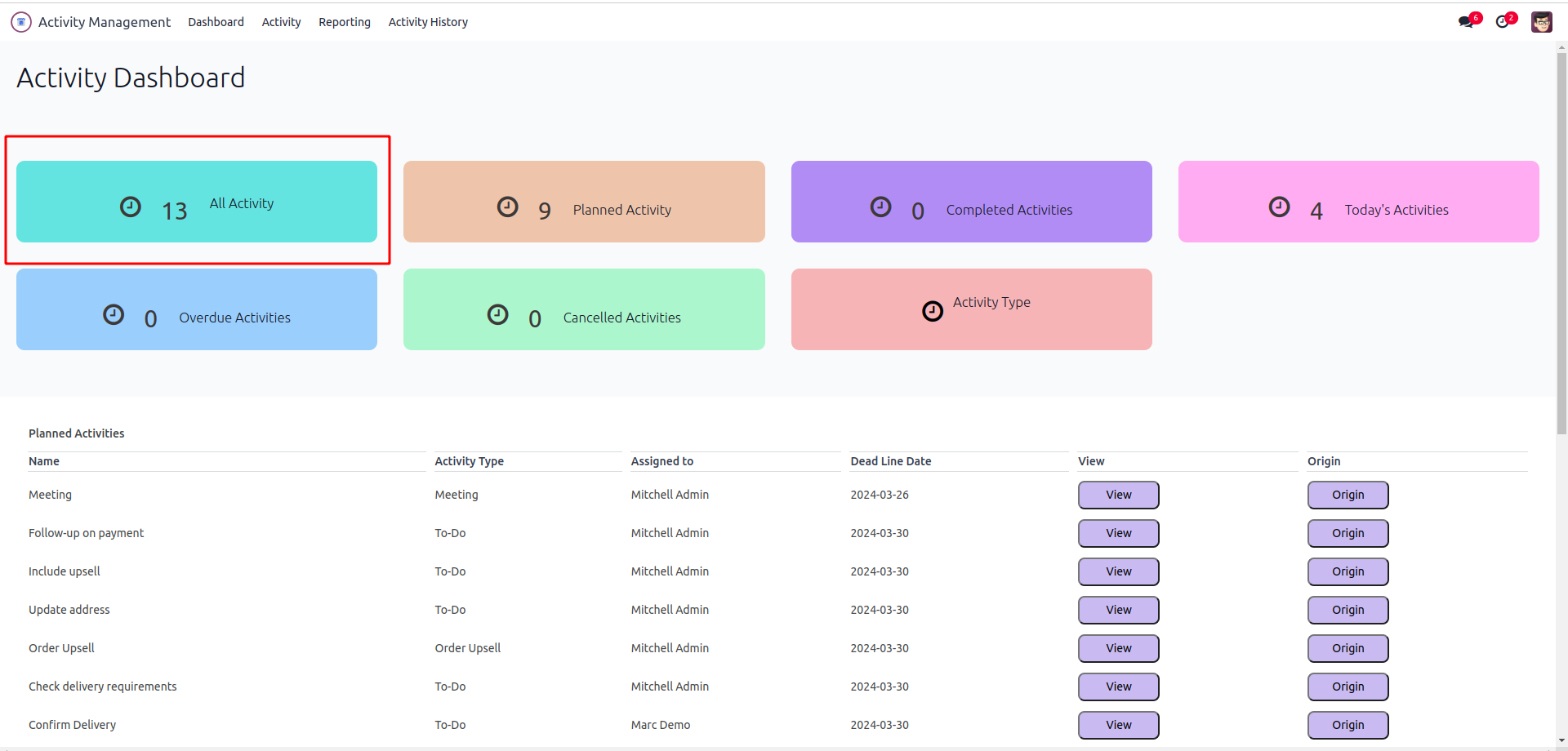Open the chat messages notification icon

point(1467,22)
